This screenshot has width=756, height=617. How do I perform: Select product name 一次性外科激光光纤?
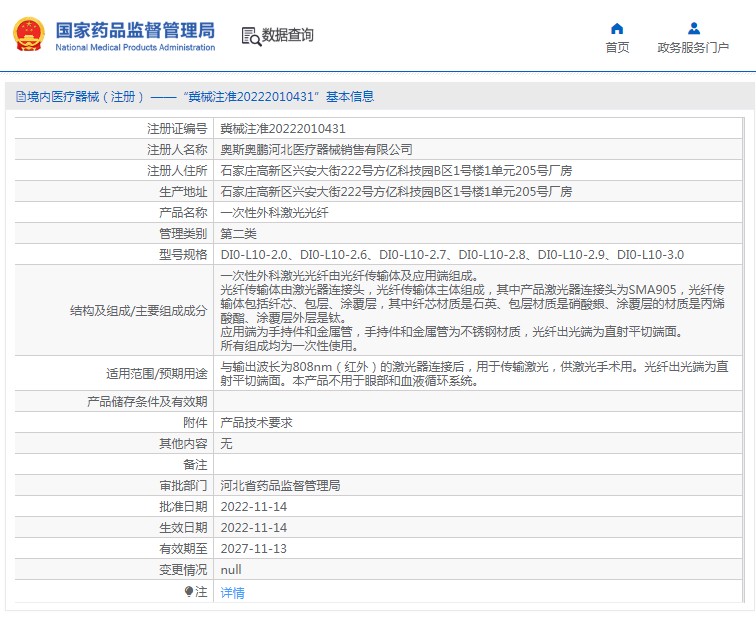point(274,213)
